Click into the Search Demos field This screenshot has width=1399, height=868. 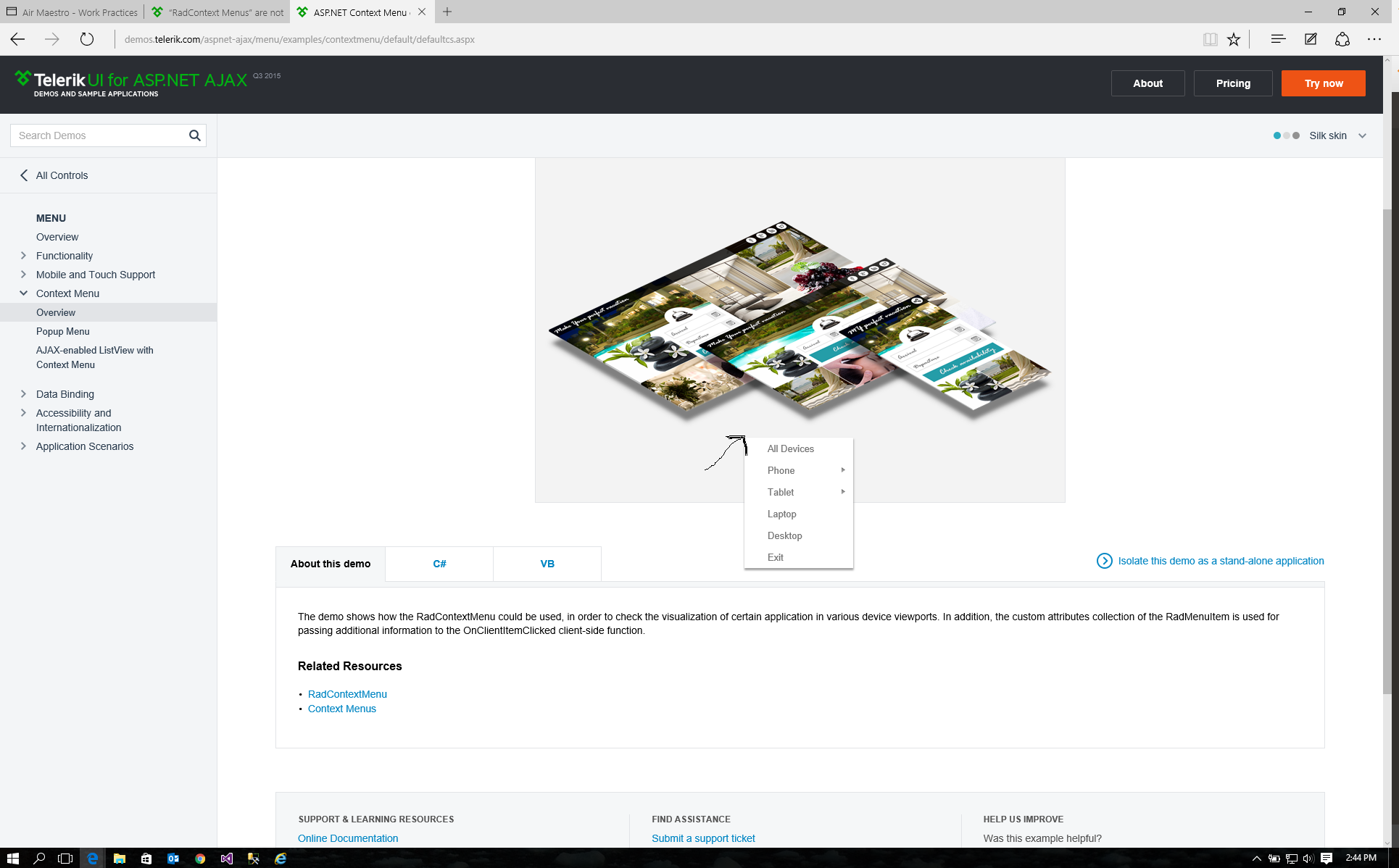98,135
